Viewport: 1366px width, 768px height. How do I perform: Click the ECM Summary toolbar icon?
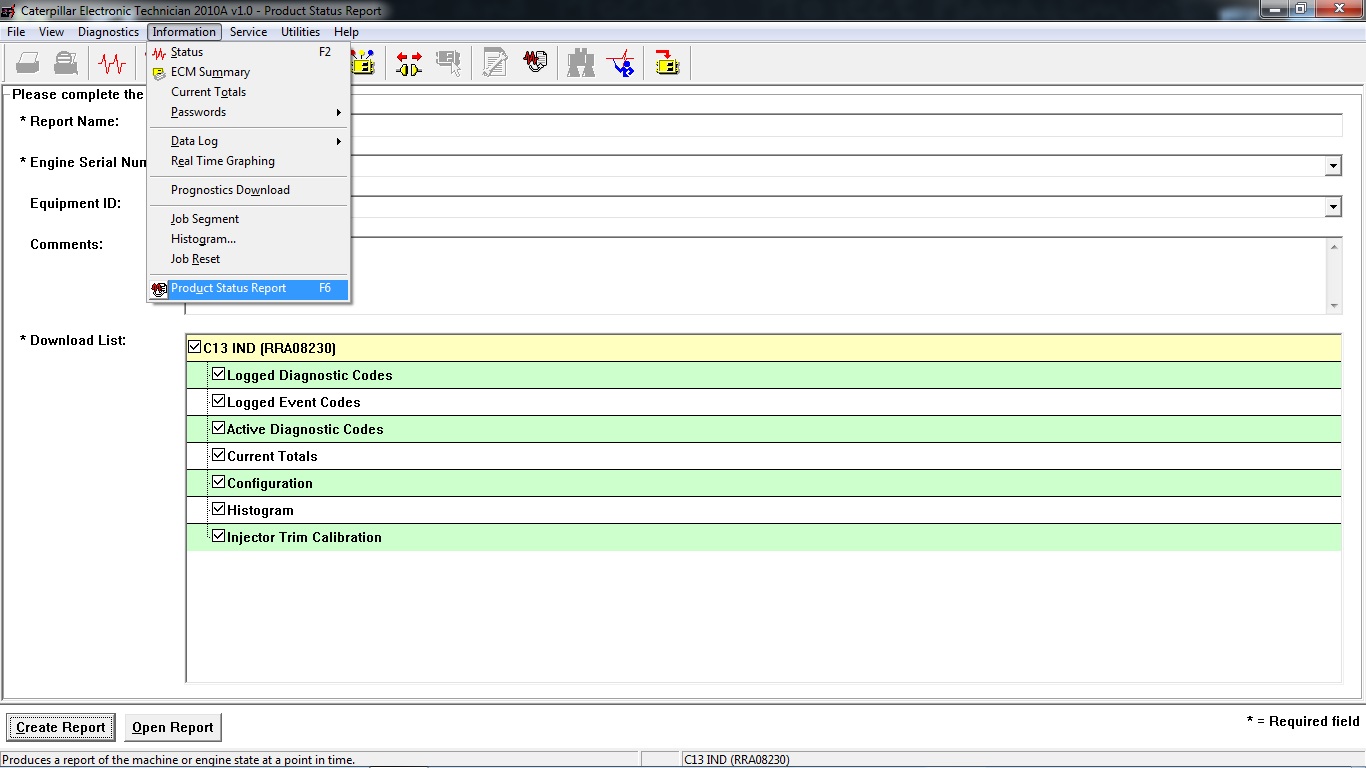[x=364, y=62]
